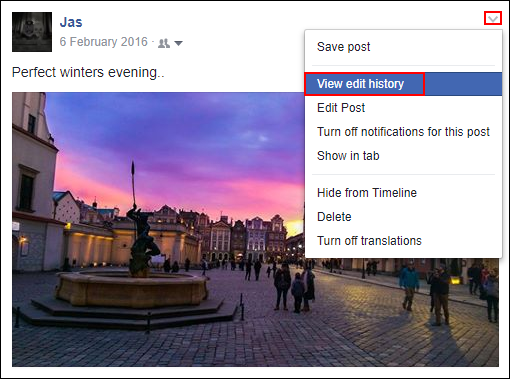Choose Show in tab
Viewport: 510px width, 379px height.
coord(403,156)
